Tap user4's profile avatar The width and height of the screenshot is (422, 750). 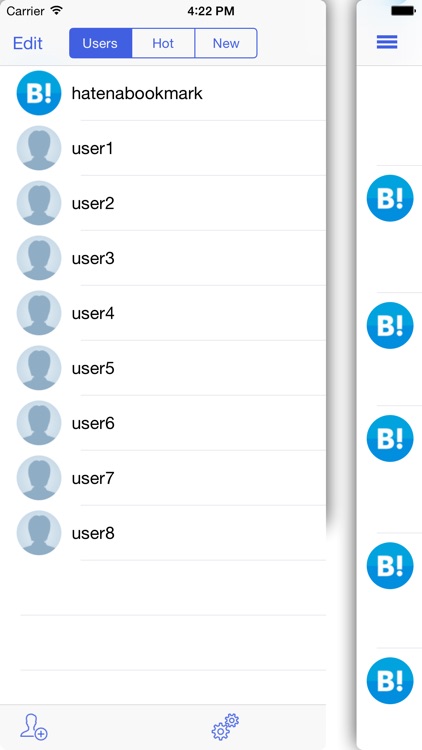click(x=39, y=313)
